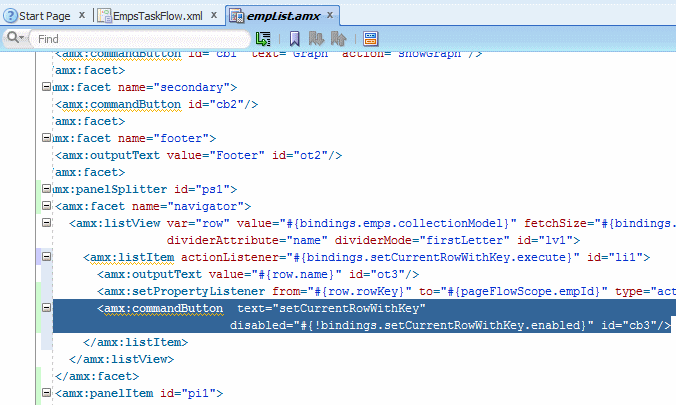
Task: Close the Start Page tab
Action: click(82, 15)
